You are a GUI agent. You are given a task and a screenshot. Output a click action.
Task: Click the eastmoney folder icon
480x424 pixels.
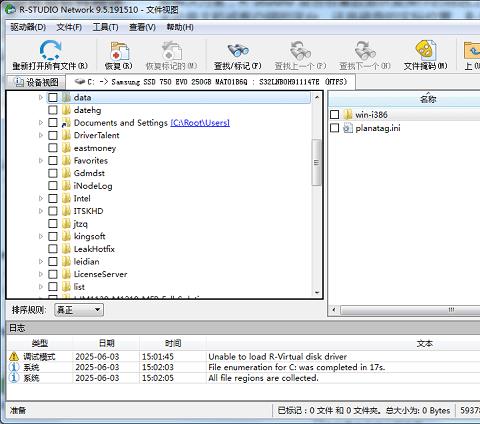pyautogui.click(x=66, y=148)
